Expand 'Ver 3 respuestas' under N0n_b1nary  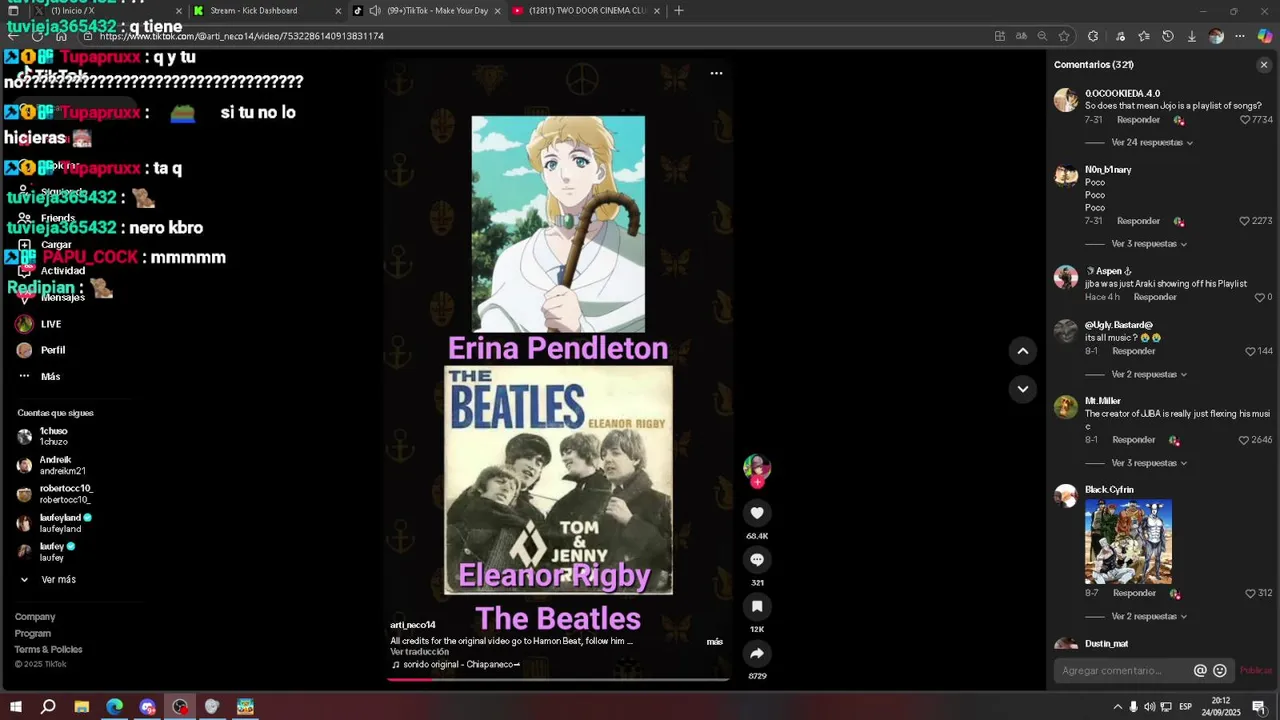[x=1149, y=244]
